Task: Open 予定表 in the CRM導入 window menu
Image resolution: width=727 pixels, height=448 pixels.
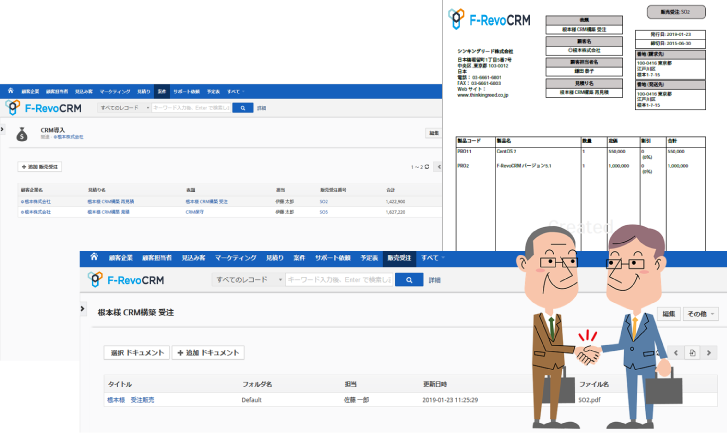Action: coord(213,92)
